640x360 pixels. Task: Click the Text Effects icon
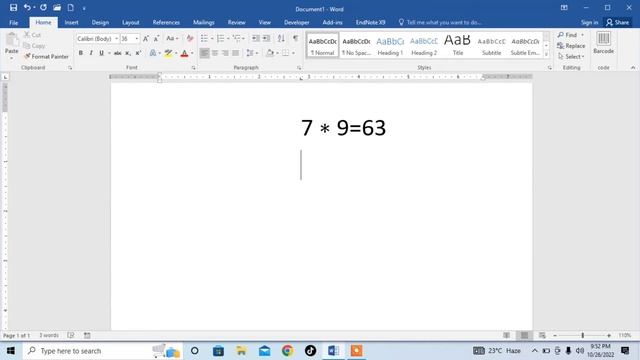pos(153,53)
